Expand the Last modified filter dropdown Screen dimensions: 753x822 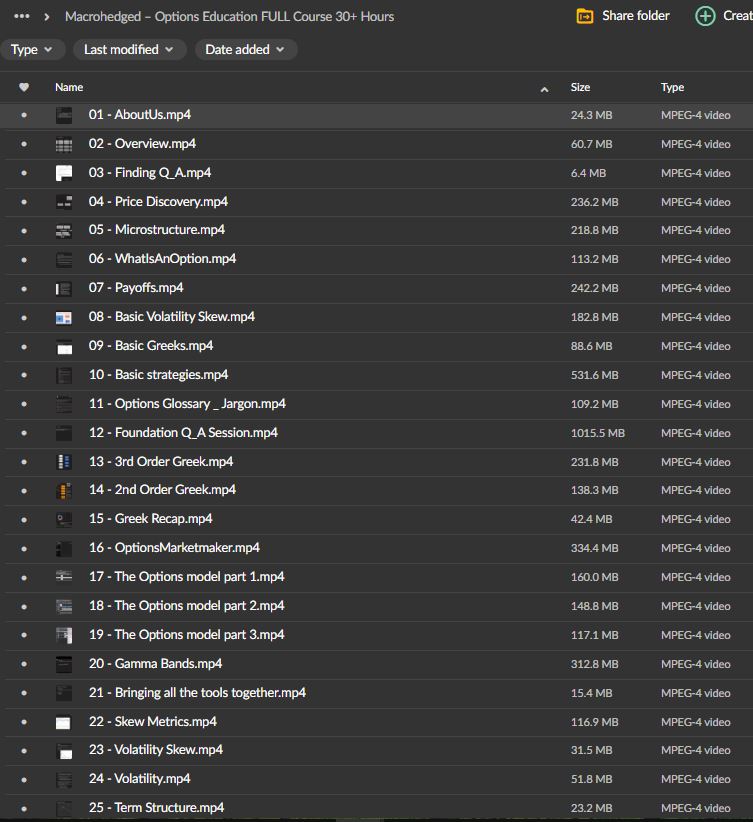[128, 50]
